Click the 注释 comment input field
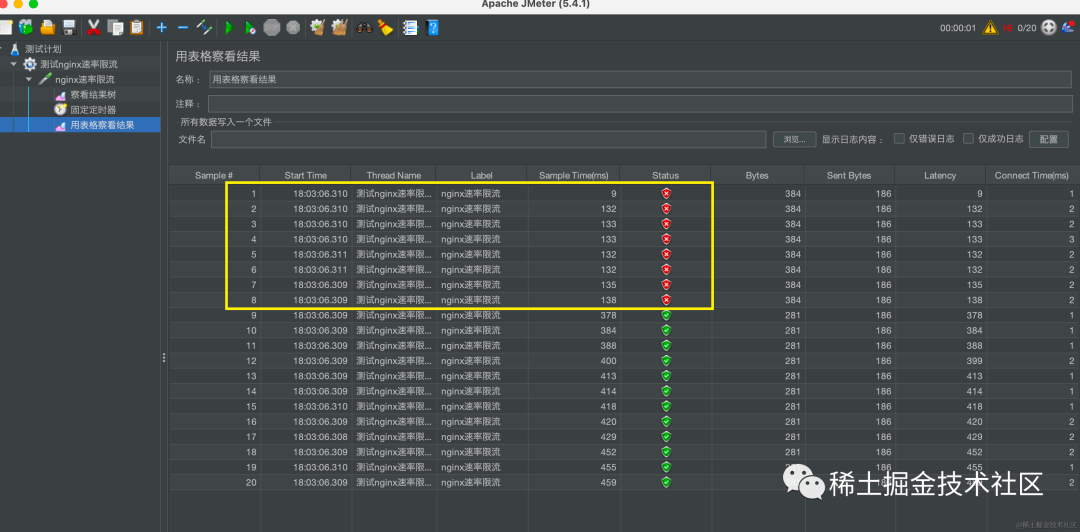The image size is (1080, 532). pos(641,103)
